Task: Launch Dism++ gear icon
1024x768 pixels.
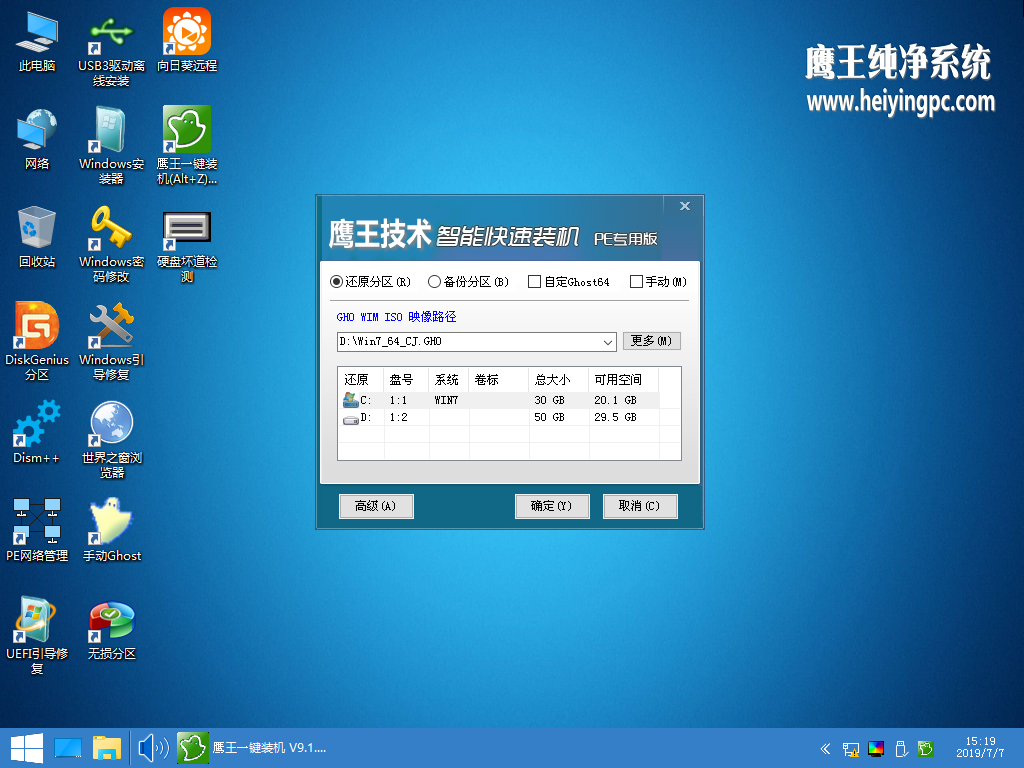Action: [x=37, y=432]
